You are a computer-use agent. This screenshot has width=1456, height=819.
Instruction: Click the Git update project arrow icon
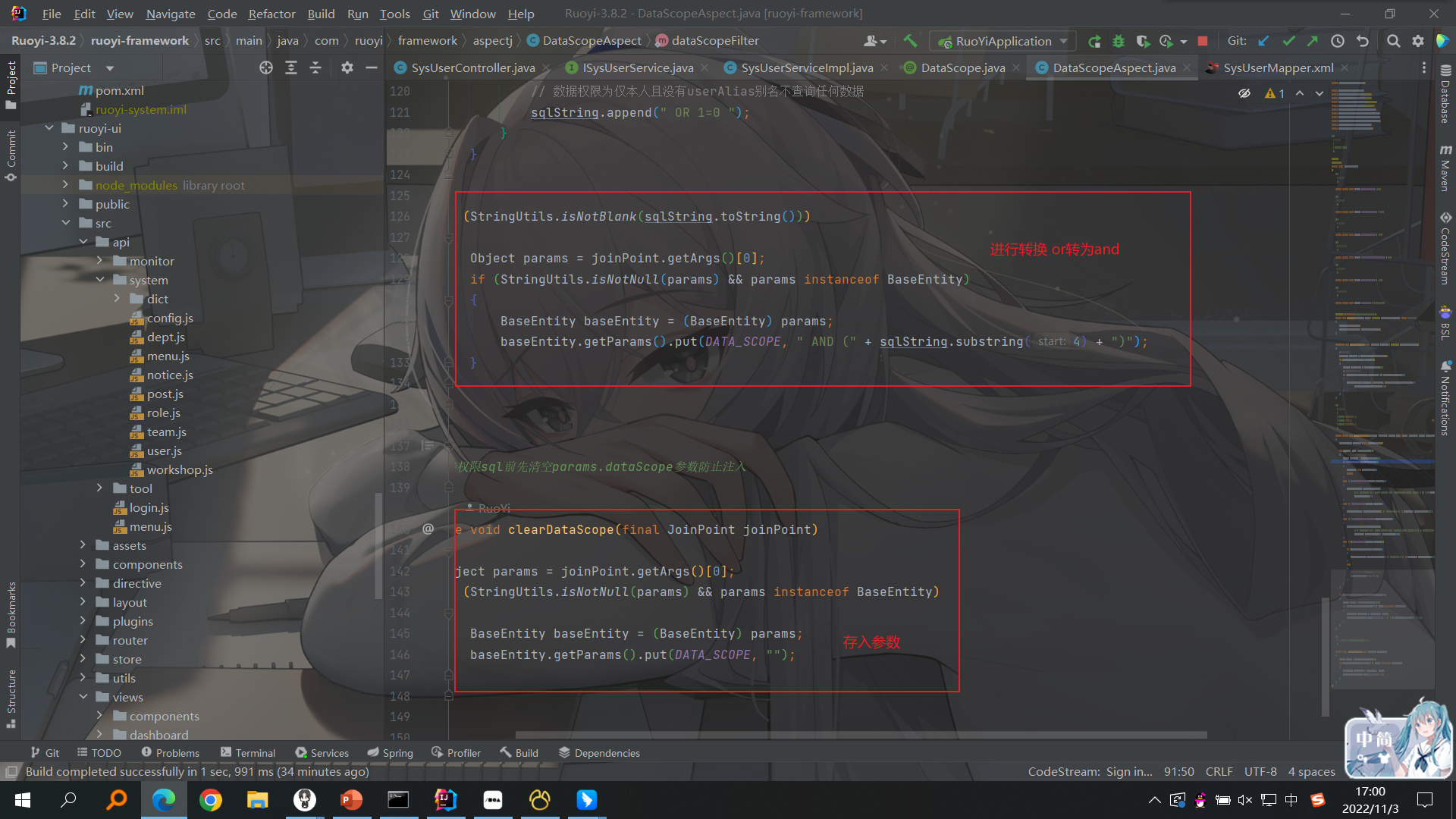(1263, 41)
